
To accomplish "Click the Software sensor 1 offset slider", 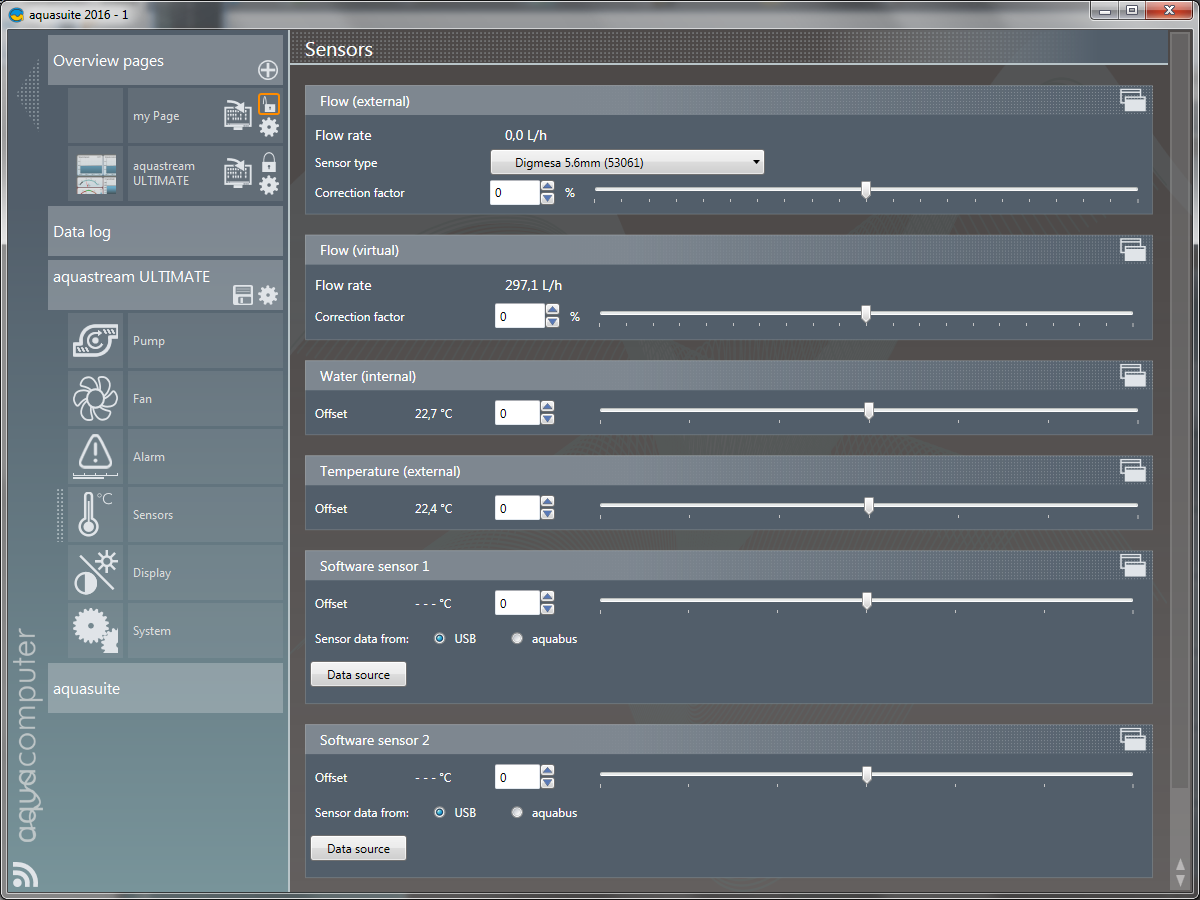I will [866, 601].
